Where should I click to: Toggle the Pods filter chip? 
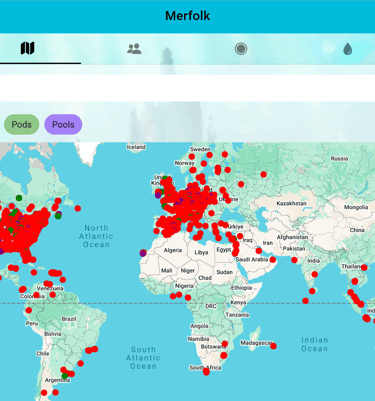coord(22,124)
